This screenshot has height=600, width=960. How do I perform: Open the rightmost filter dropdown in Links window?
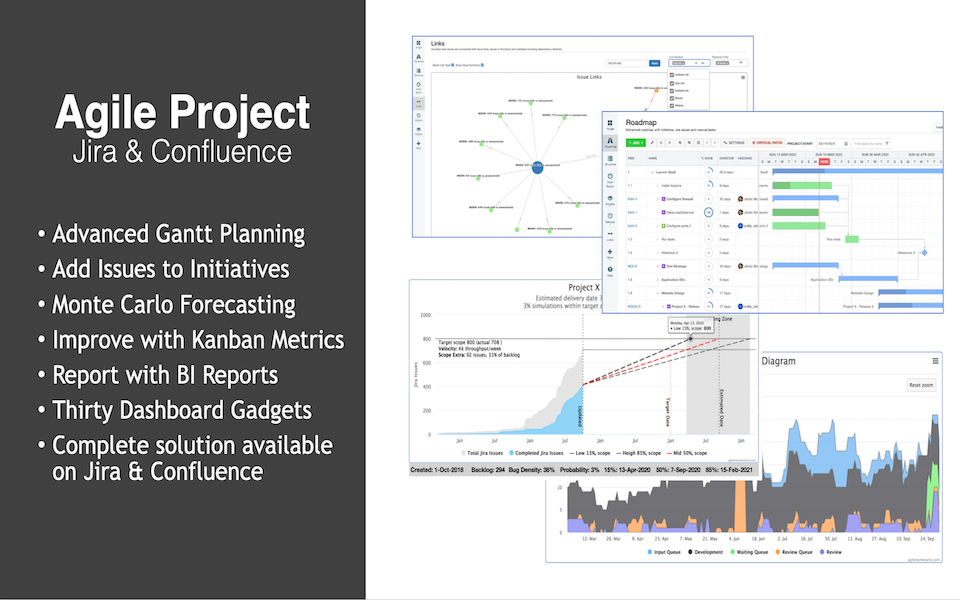pos(730,63)
